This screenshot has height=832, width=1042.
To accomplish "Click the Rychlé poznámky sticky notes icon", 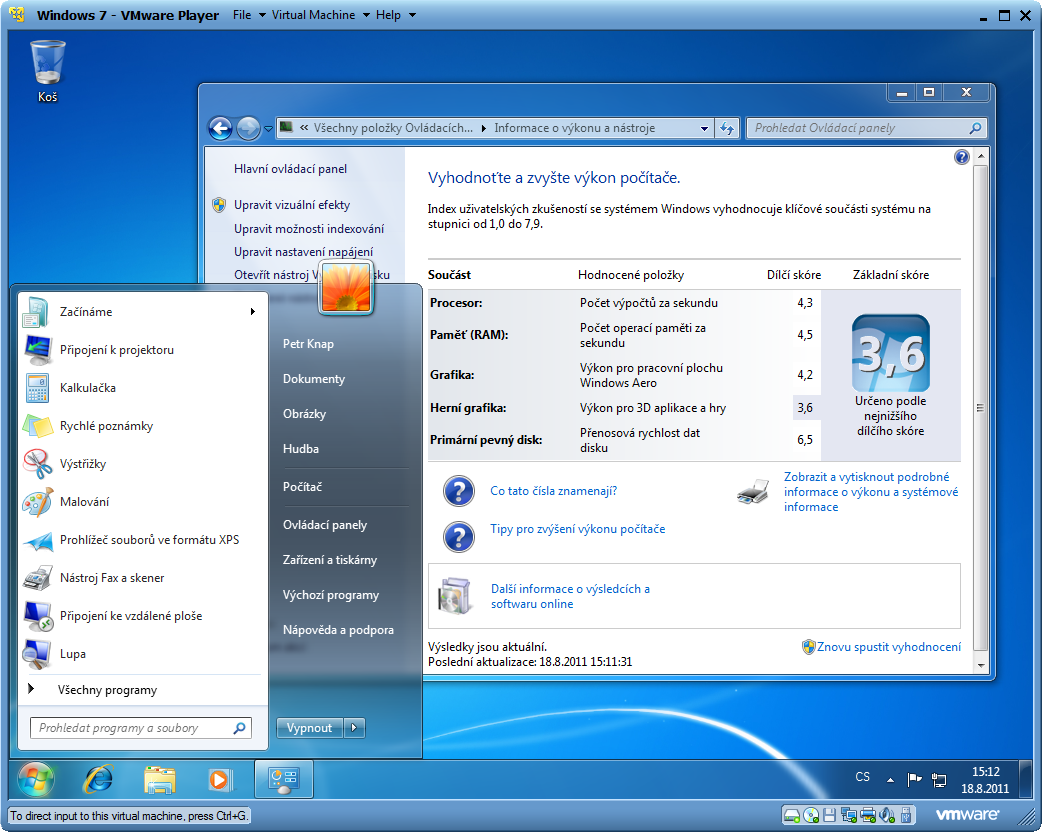I will click(x=37, y=426).
